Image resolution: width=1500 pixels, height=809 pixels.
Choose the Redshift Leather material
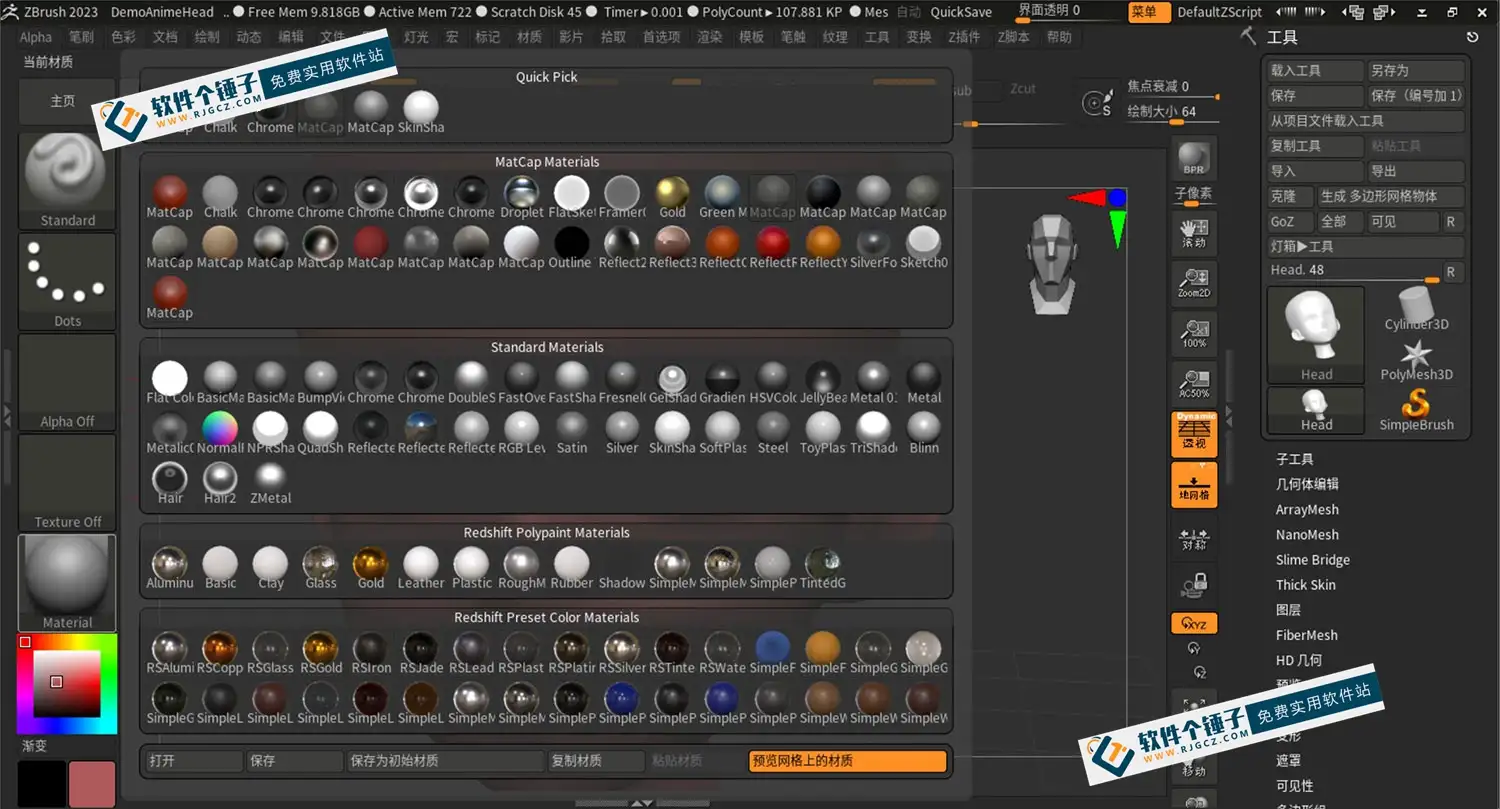point(421,567)
